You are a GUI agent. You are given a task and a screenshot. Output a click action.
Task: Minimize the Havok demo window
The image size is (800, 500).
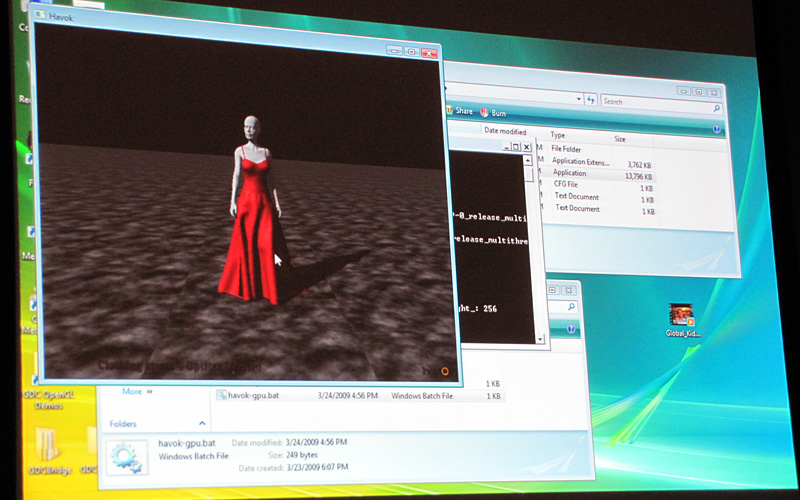(394, 51)
